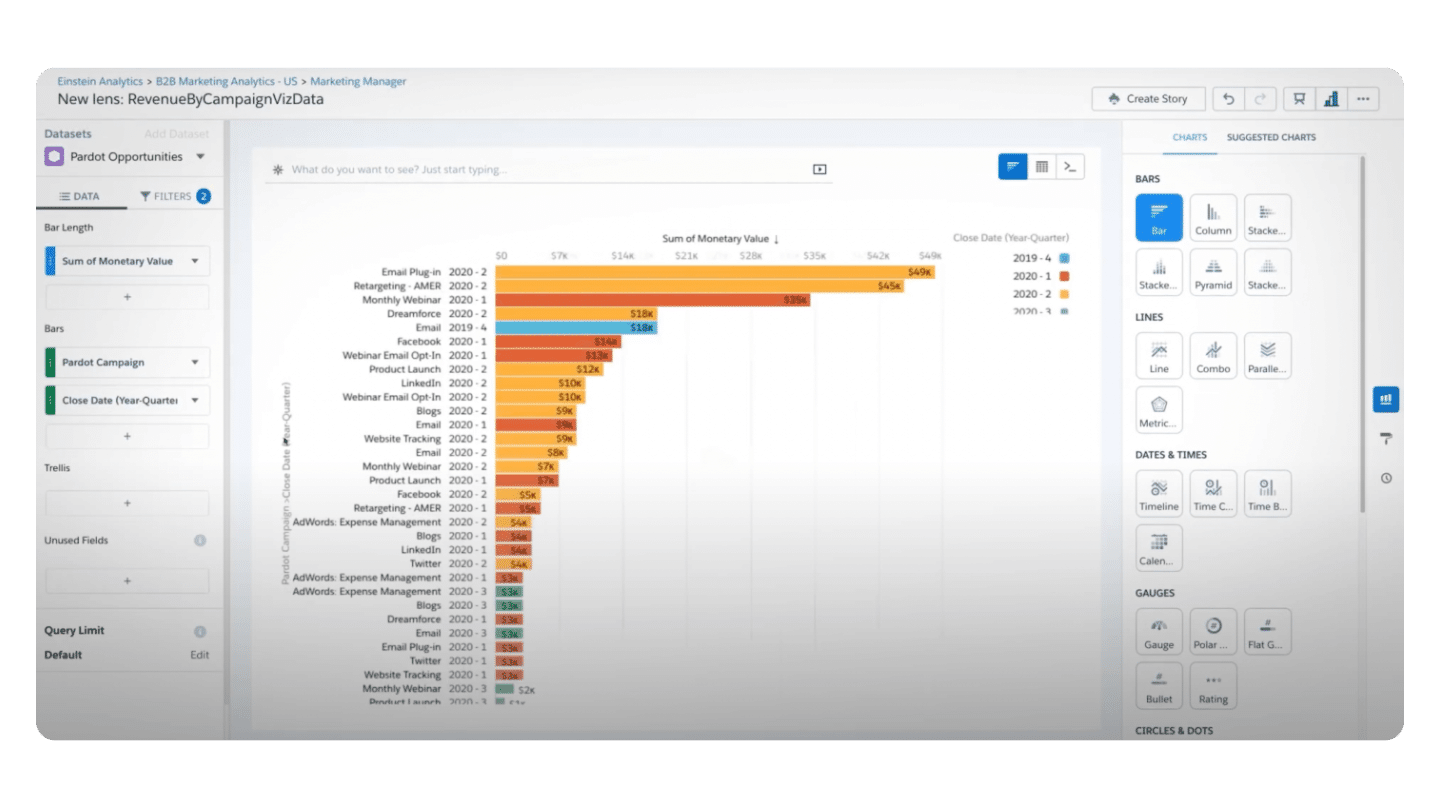This screenshot has height=810, width=1440.
Task: Choose the Flat Gauge chart
Action: coord(1267,632)
